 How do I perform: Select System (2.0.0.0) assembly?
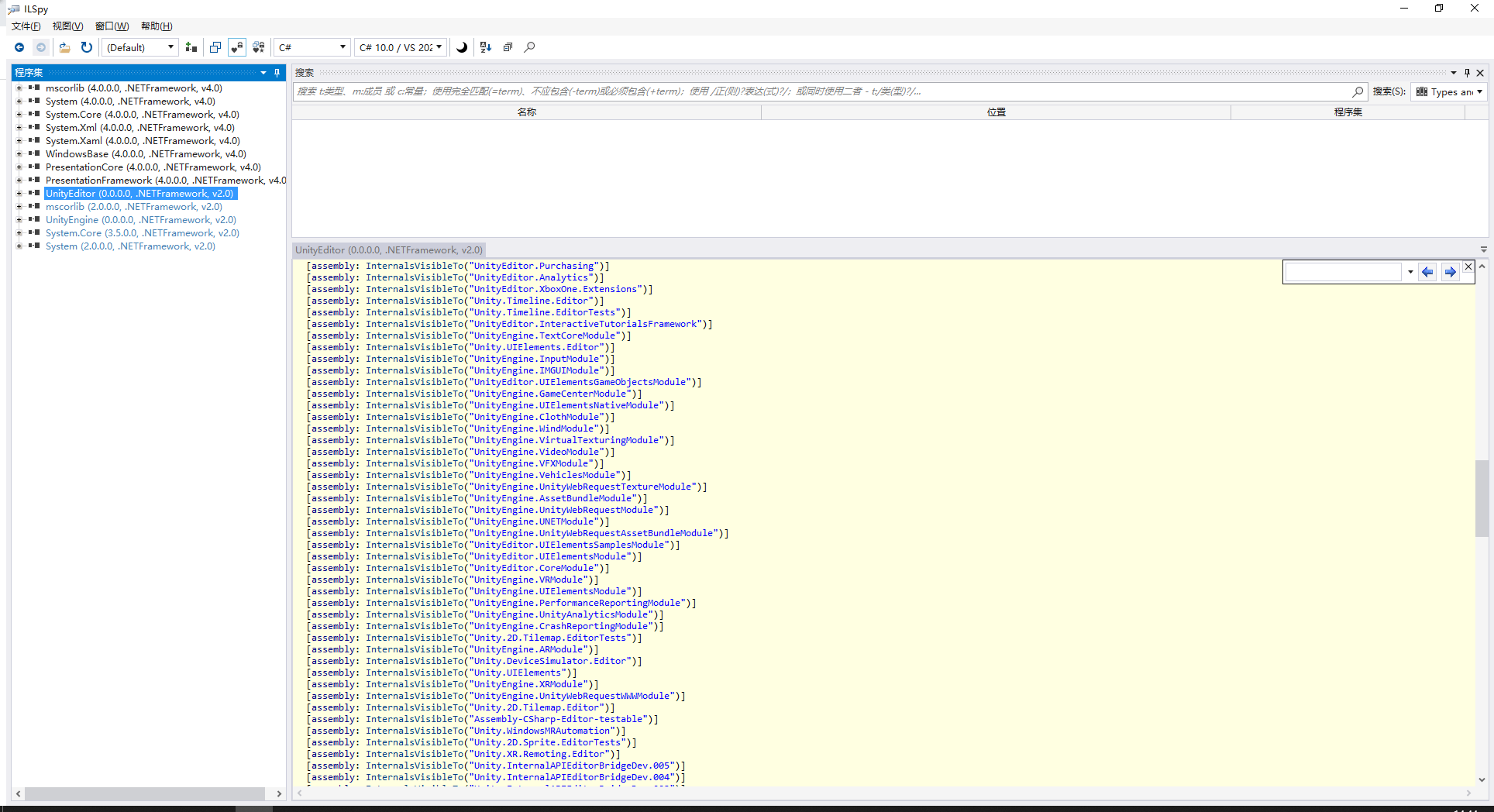click(x=130, y=246)
